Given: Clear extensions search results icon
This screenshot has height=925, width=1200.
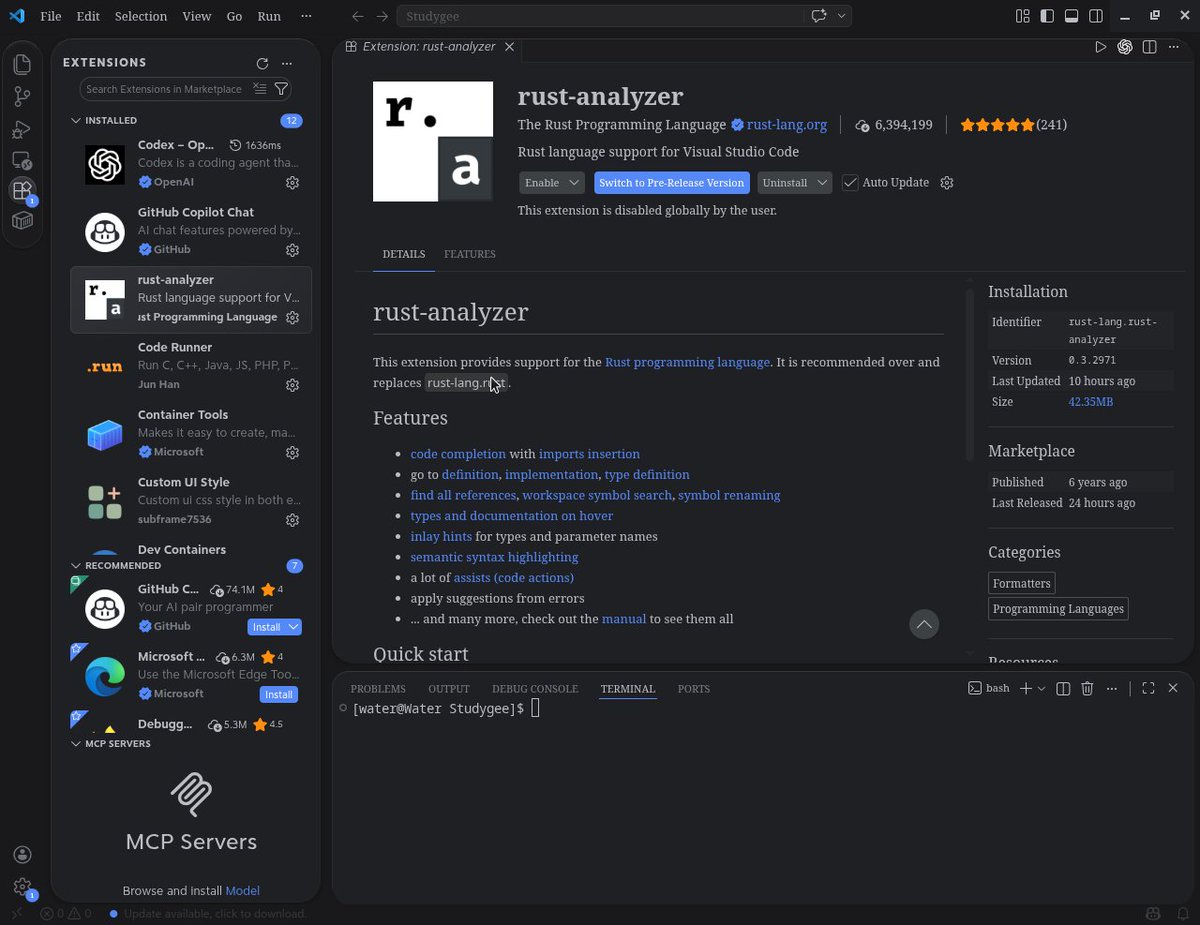Looking at the screenshot, I should 260,89.
